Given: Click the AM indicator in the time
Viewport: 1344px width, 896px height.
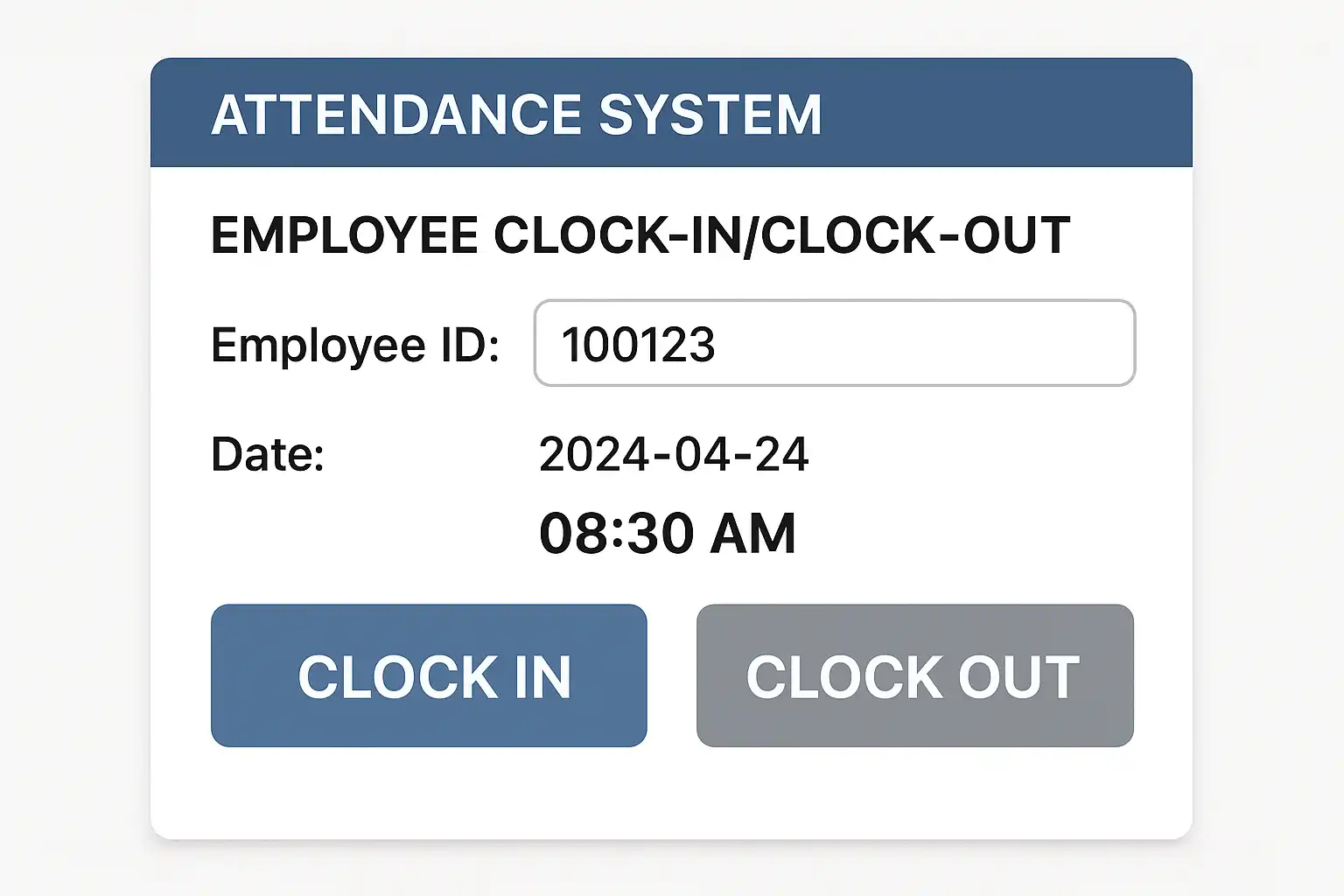Looking at the screenshot, I should tap(752, 533).
